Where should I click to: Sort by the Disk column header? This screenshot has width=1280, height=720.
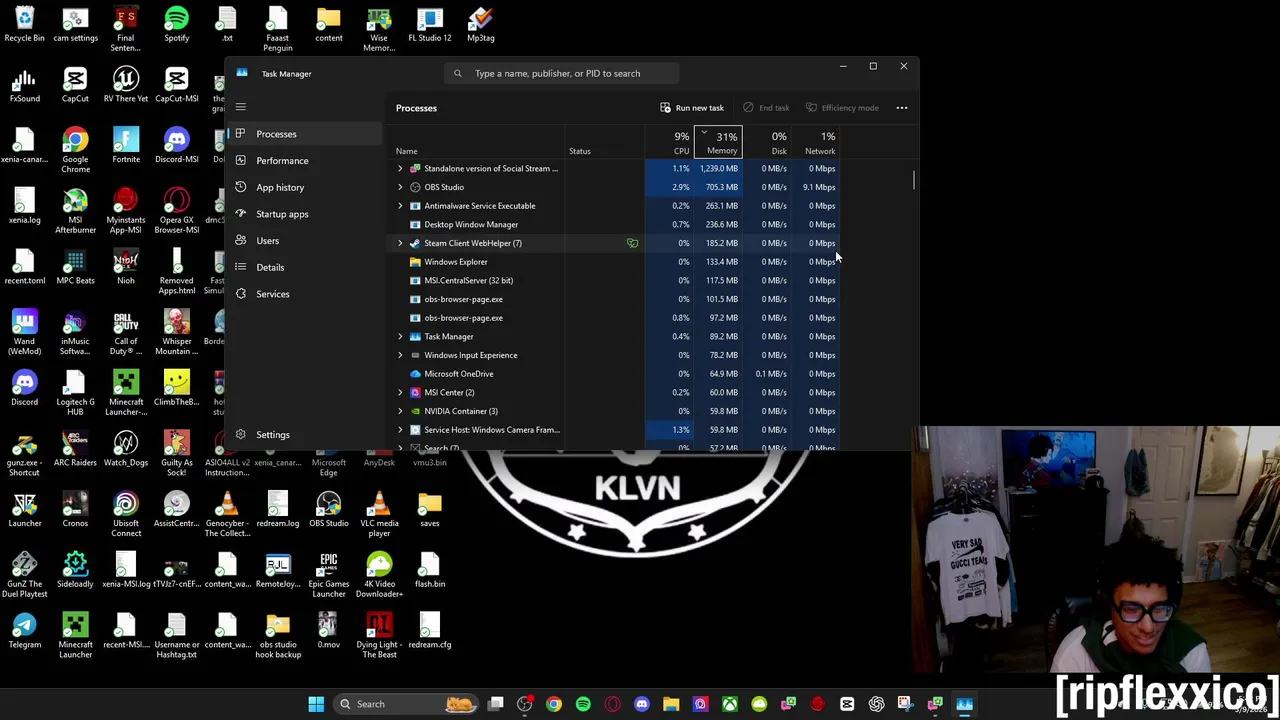tap(768, 142)
